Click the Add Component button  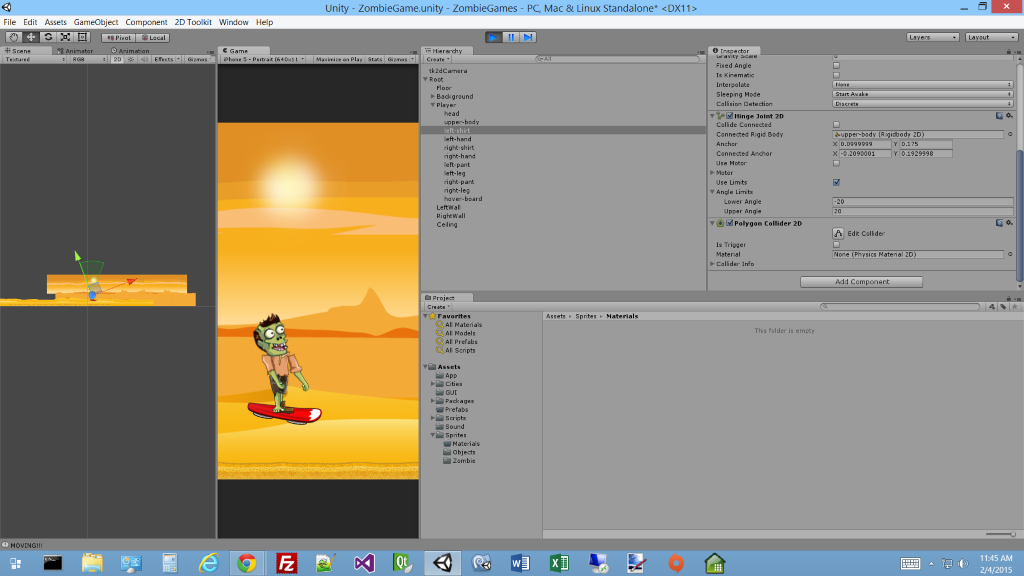pyautogui.click(x=861, y=281)
